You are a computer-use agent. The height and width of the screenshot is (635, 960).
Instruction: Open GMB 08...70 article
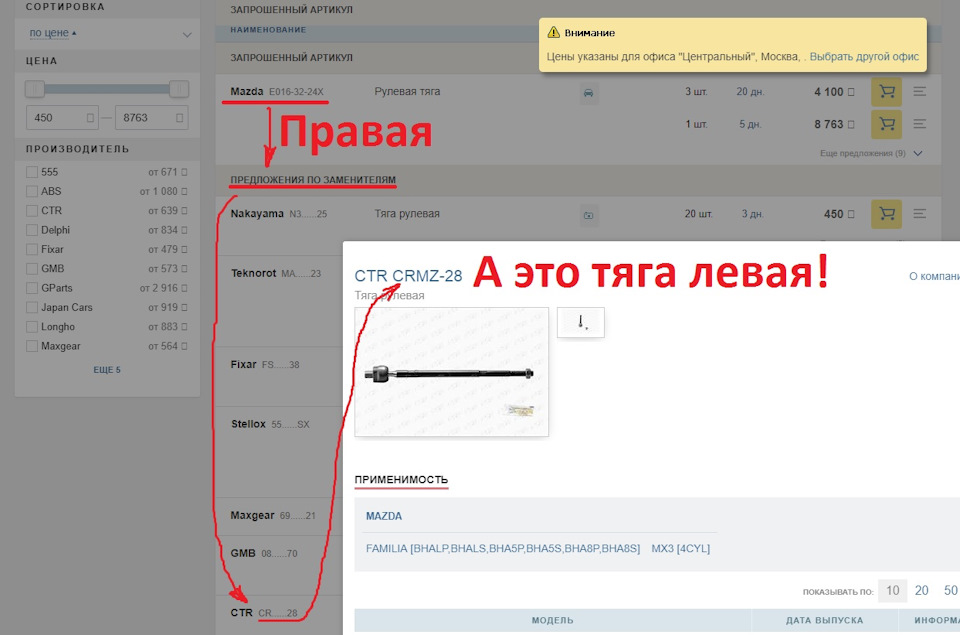click(264, 553)
